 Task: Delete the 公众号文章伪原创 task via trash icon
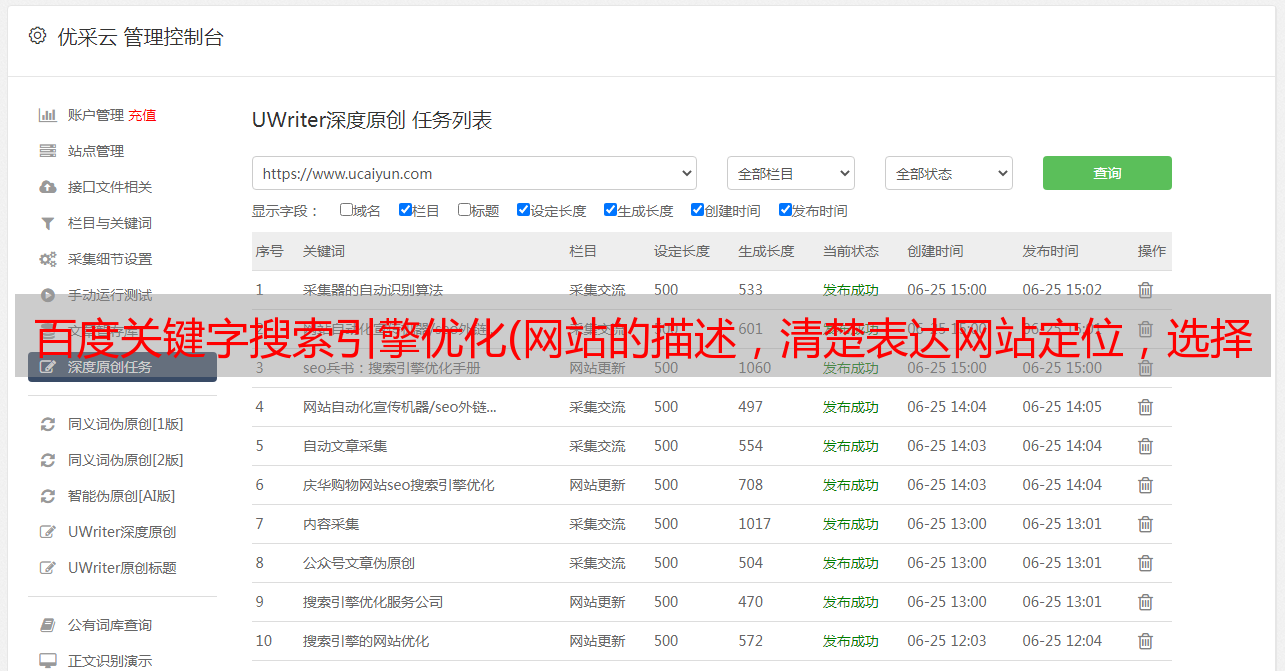point(1145,563)
